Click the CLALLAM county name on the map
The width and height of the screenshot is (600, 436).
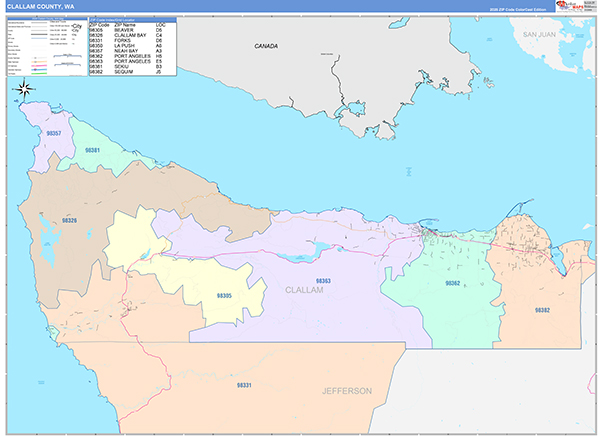pyautogui.click(x=304, y=290)
